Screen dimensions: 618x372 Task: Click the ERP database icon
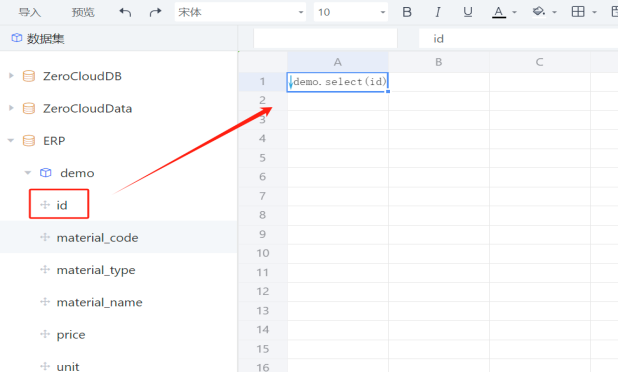(29, 140)
